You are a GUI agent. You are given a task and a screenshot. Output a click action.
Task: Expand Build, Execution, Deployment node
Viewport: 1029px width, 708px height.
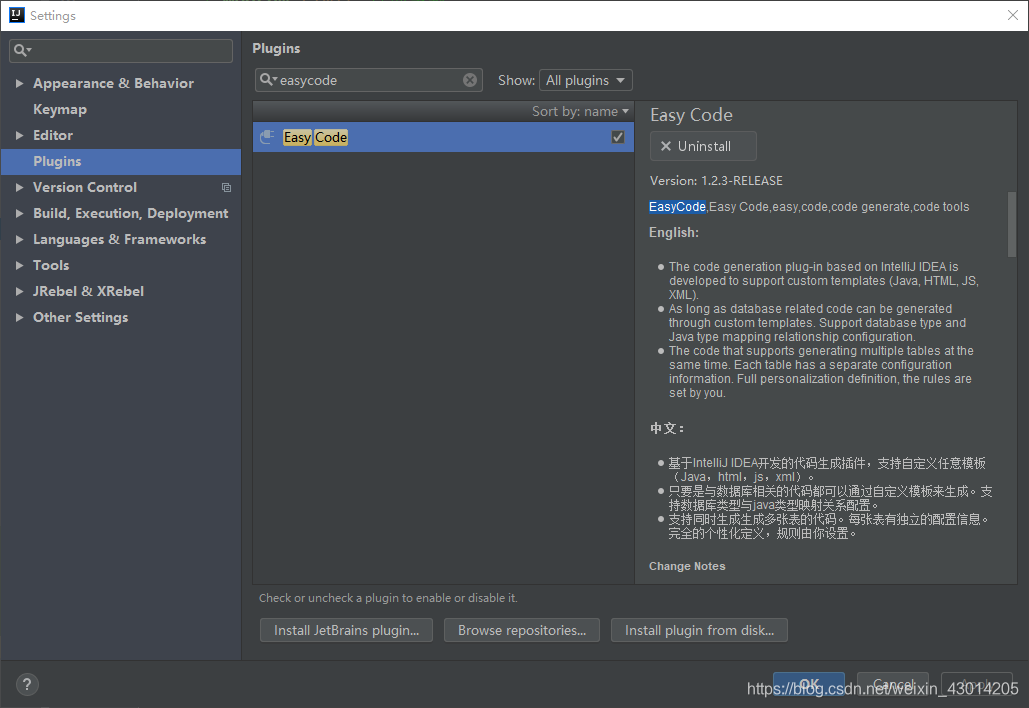point(20,213)
